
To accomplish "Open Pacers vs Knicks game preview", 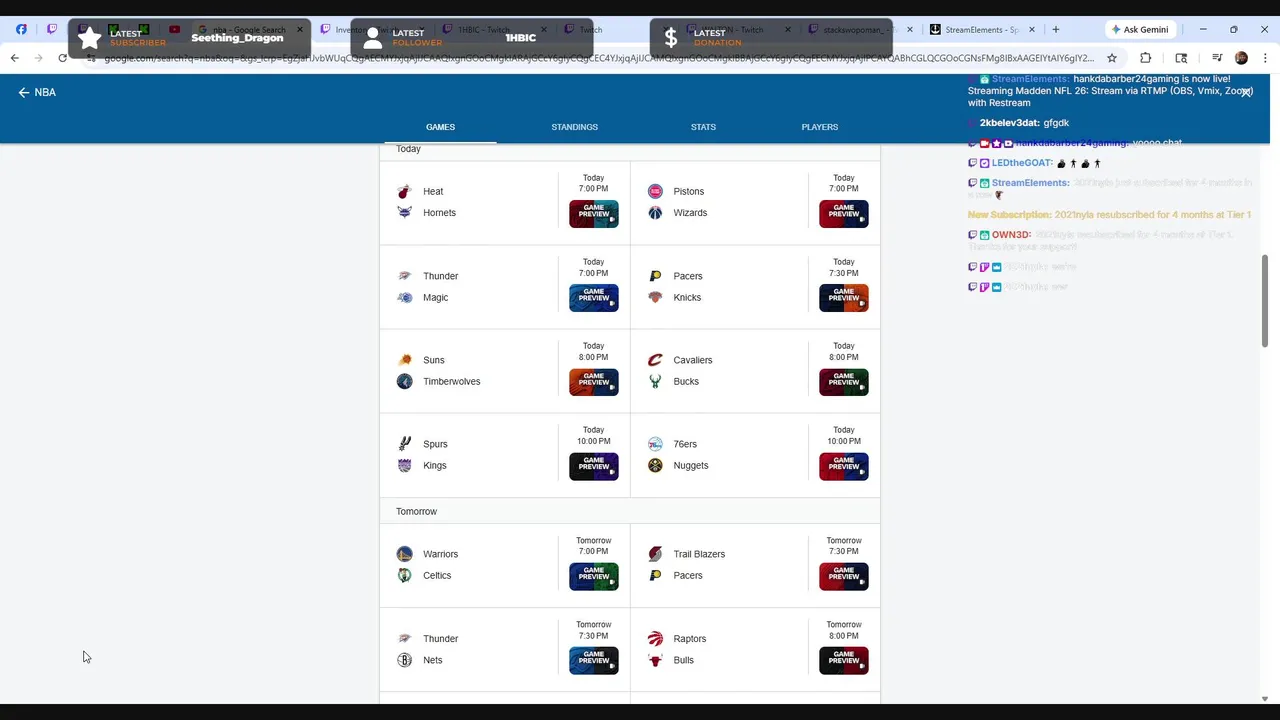I will click(844, 298).
